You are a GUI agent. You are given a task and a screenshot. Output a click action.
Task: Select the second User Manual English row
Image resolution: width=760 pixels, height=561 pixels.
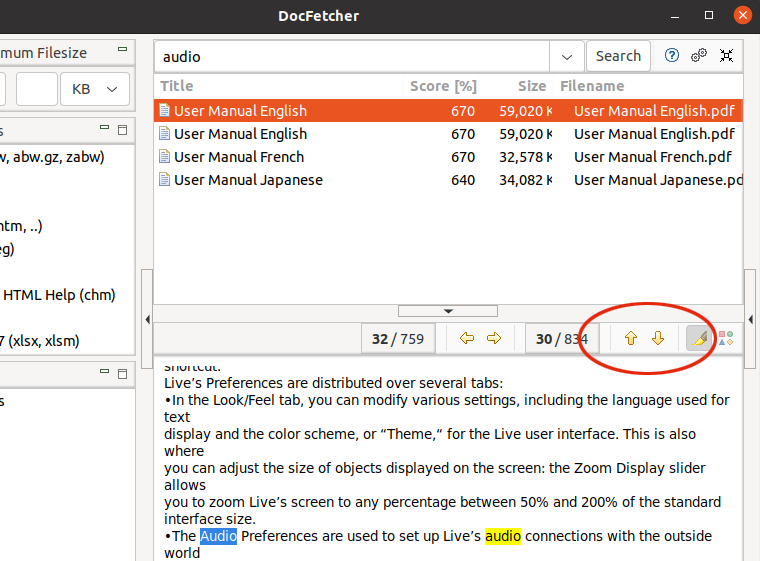[x=448, y=134]
